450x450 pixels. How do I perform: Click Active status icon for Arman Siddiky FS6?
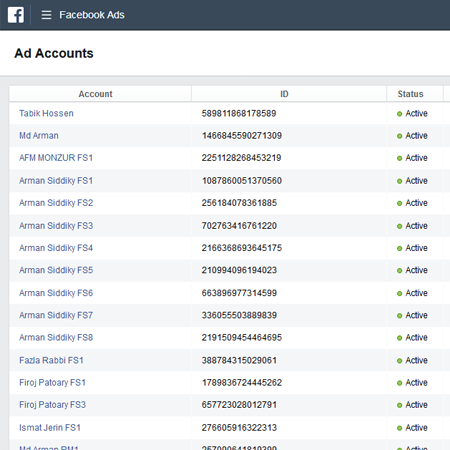click(x=399, y=294)
